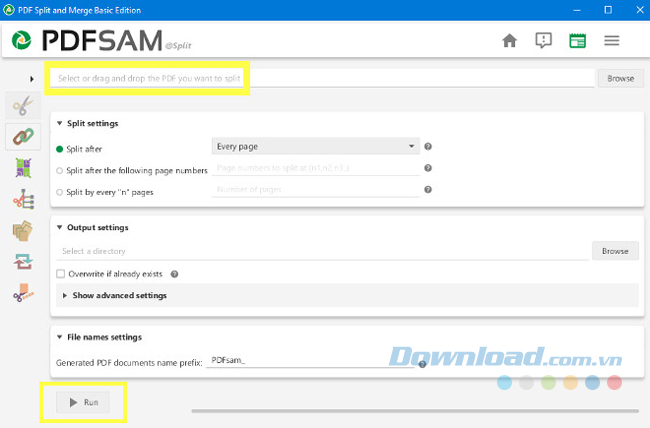This screenshot has height=428, width=650.
Task: Select Split by every n pages option
Action: (x=60, y=192)
